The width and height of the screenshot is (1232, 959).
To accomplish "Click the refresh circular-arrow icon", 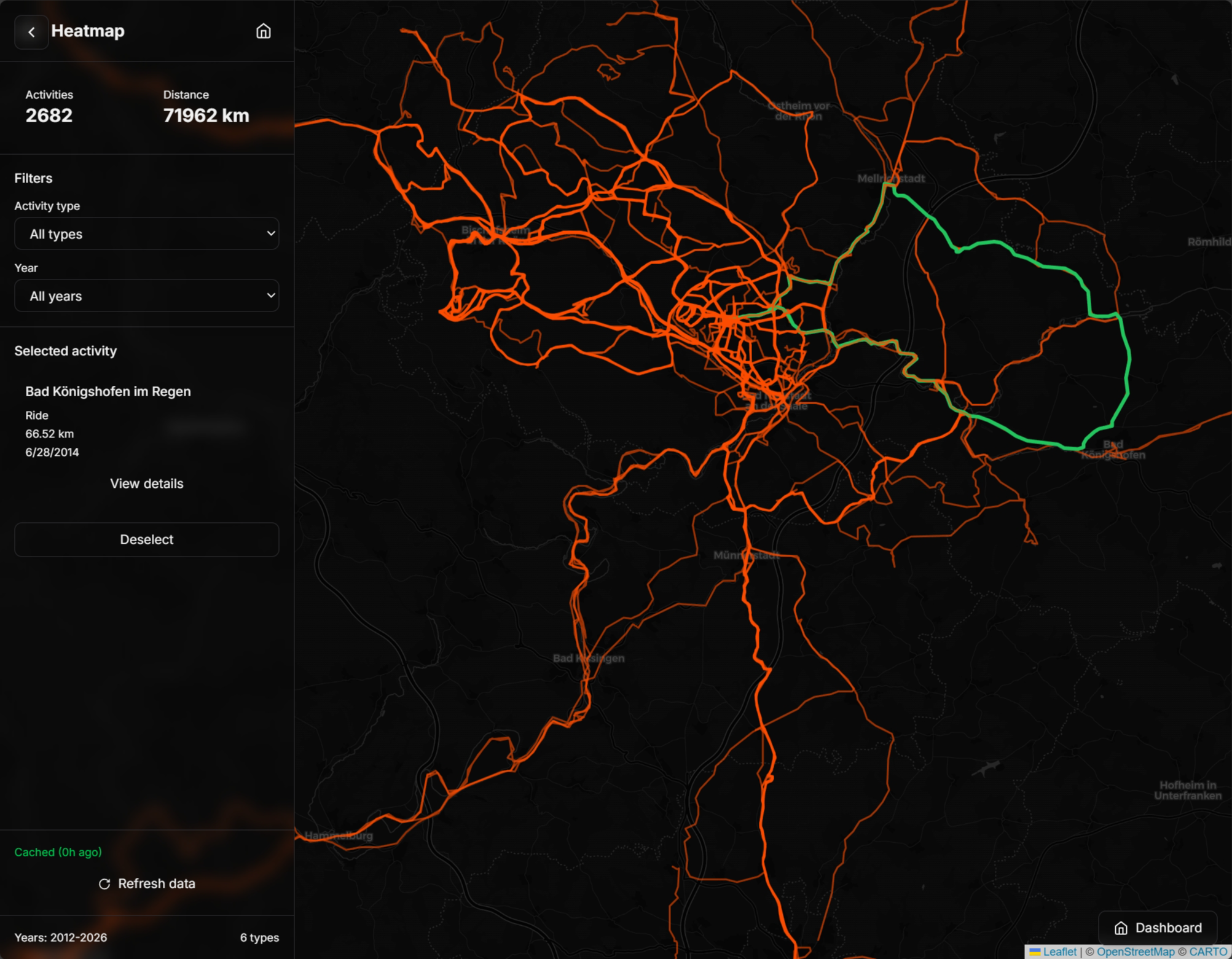I will (103, 883).
